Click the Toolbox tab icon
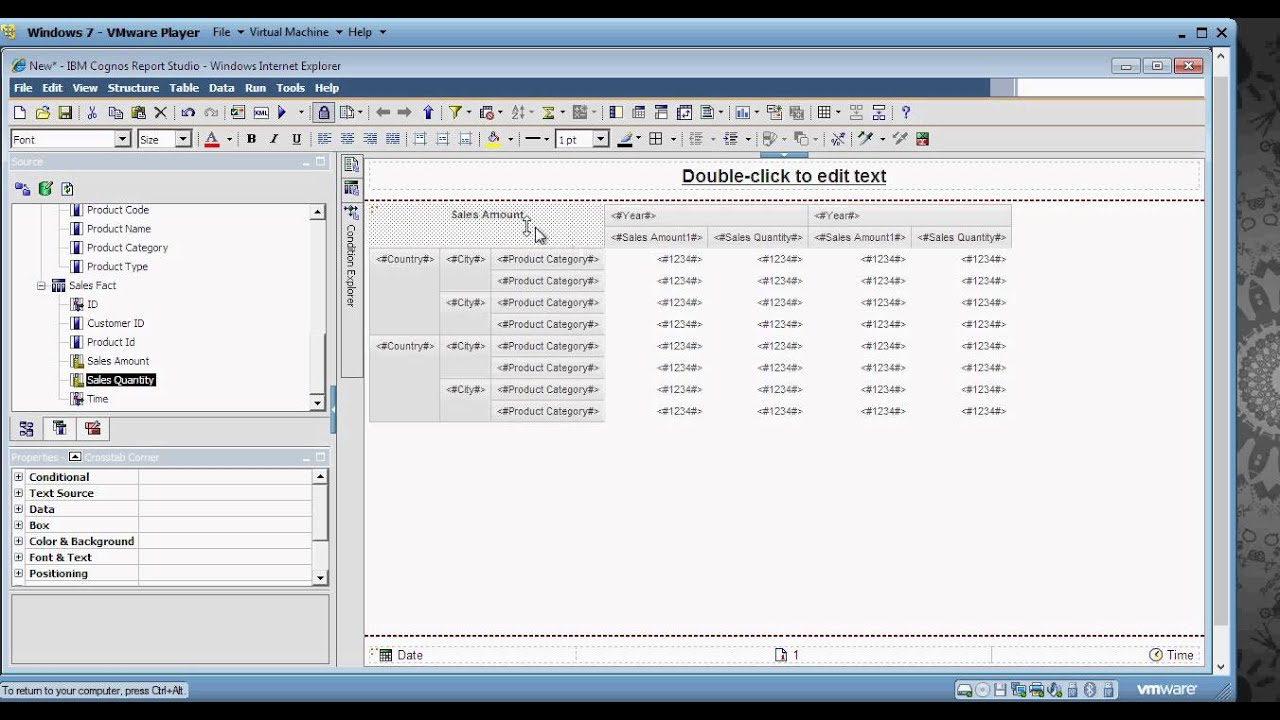The width and height of the screenshot is (1280, 720). (93, 429)
